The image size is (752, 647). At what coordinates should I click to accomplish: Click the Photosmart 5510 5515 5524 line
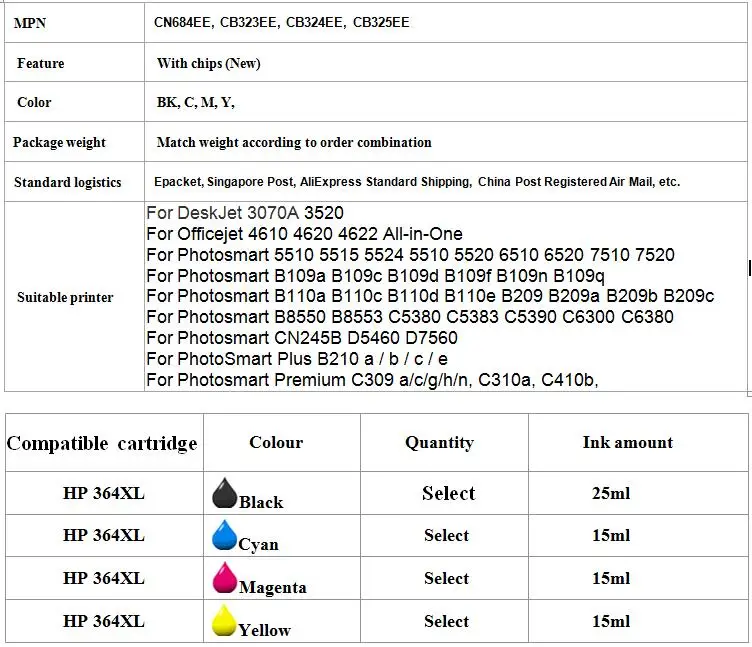click(411, 255)
